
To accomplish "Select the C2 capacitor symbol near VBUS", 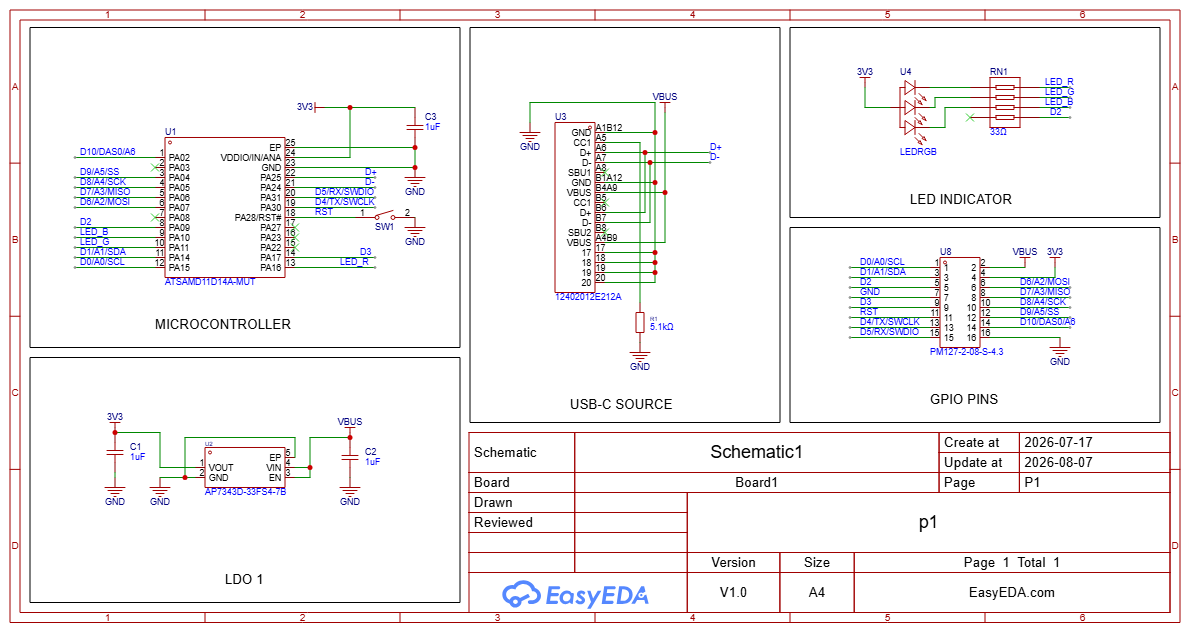I will (350, 456).
